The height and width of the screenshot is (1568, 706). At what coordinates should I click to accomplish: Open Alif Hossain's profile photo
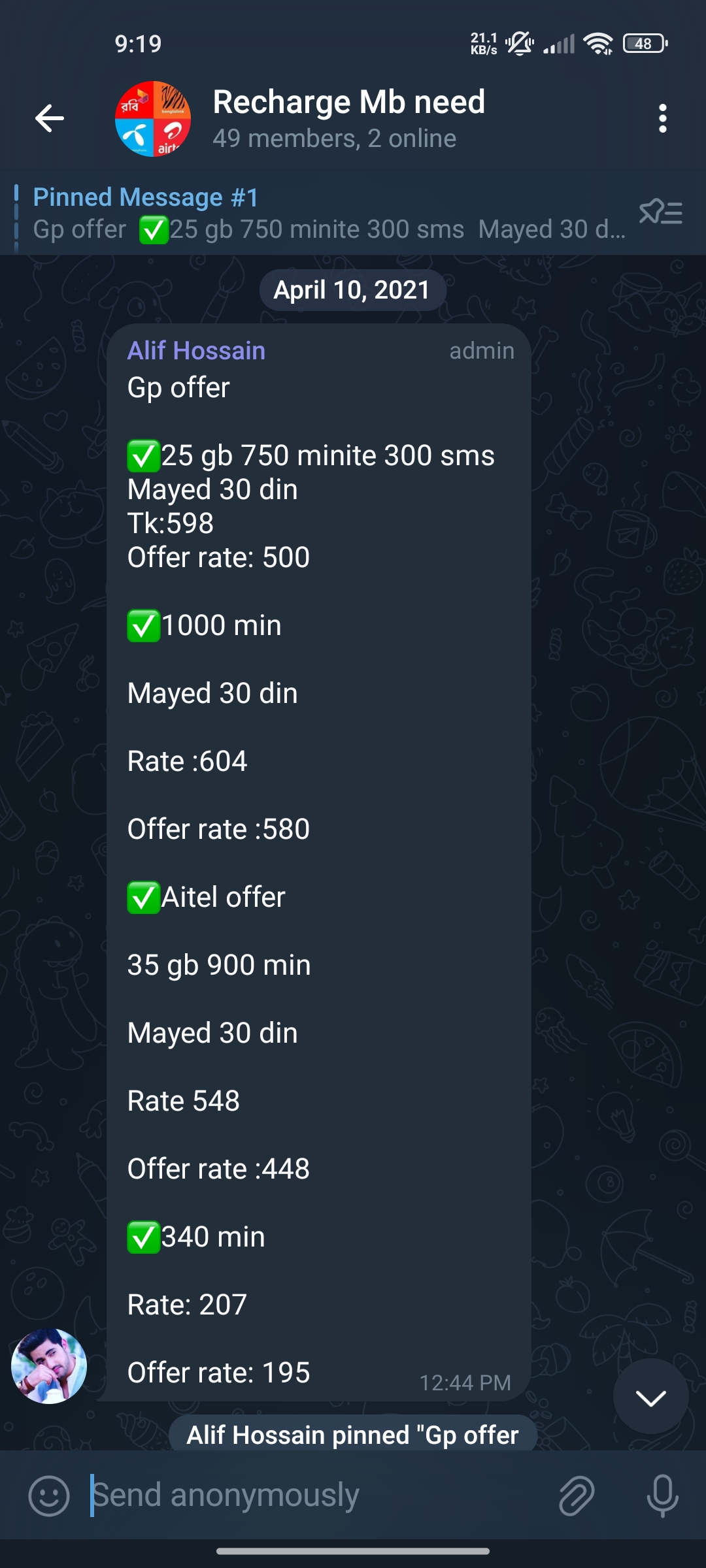click(x=49, y=1366)
